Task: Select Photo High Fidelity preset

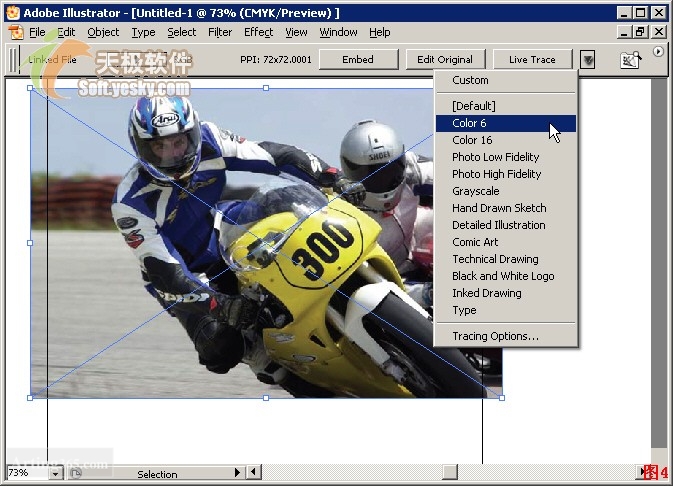Action: click(x=506, y=174)
